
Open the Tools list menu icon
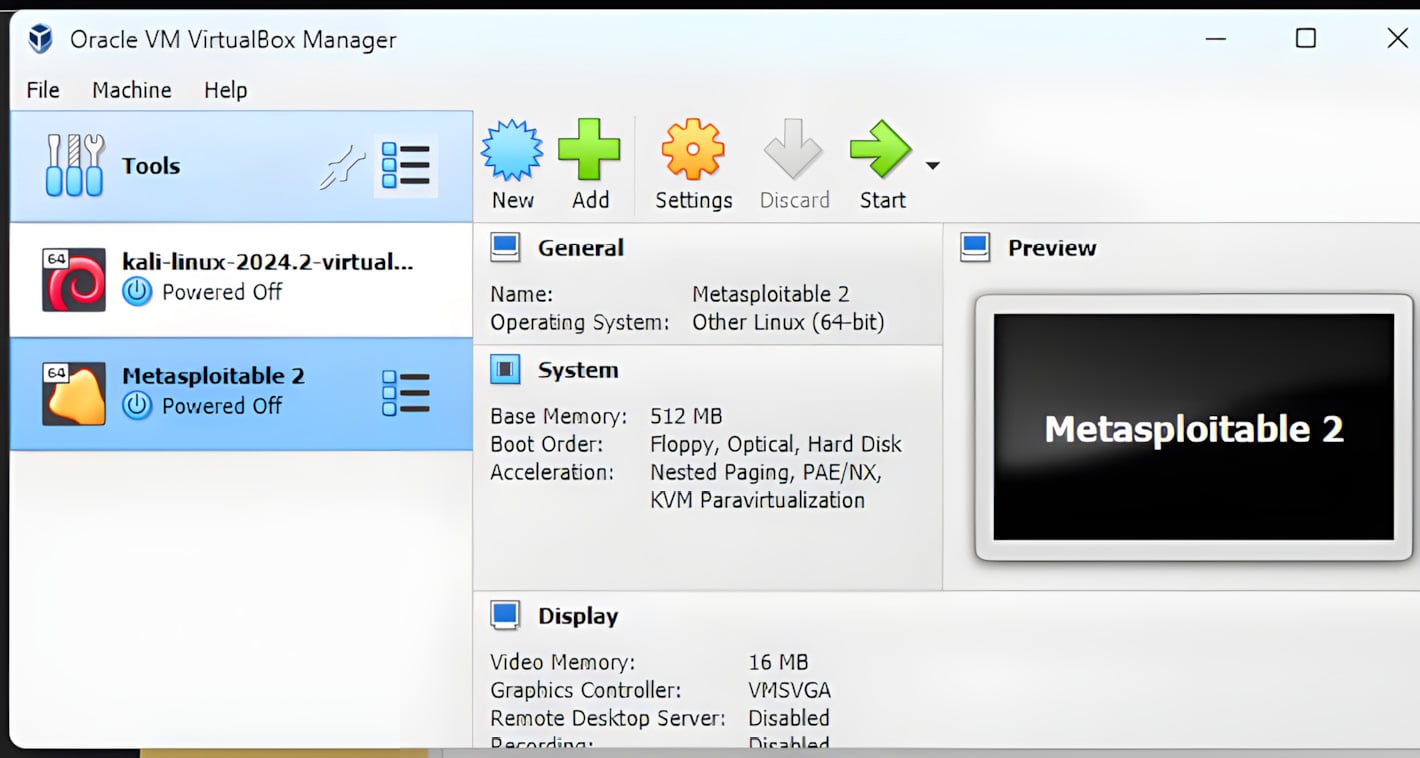[x=406, y=166]
